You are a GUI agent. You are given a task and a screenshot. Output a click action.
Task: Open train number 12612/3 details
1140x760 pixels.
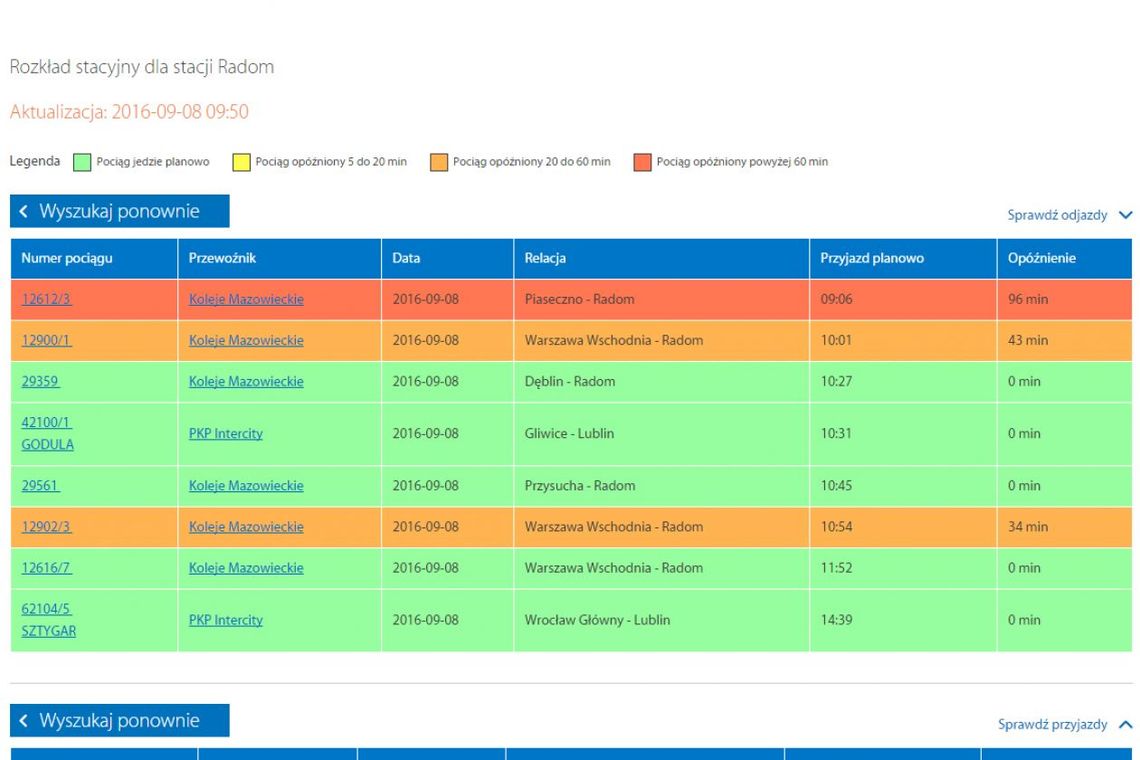[46, 299]
